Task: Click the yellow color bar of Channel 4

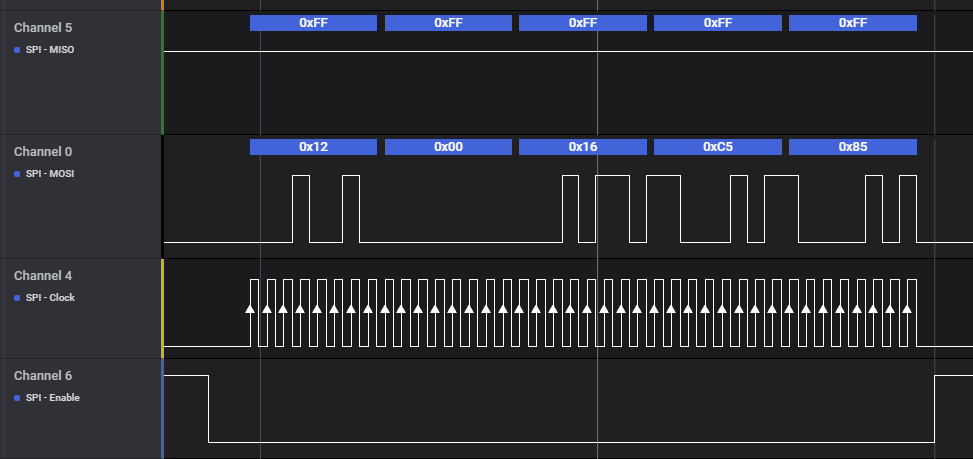Action: [163, 308]
